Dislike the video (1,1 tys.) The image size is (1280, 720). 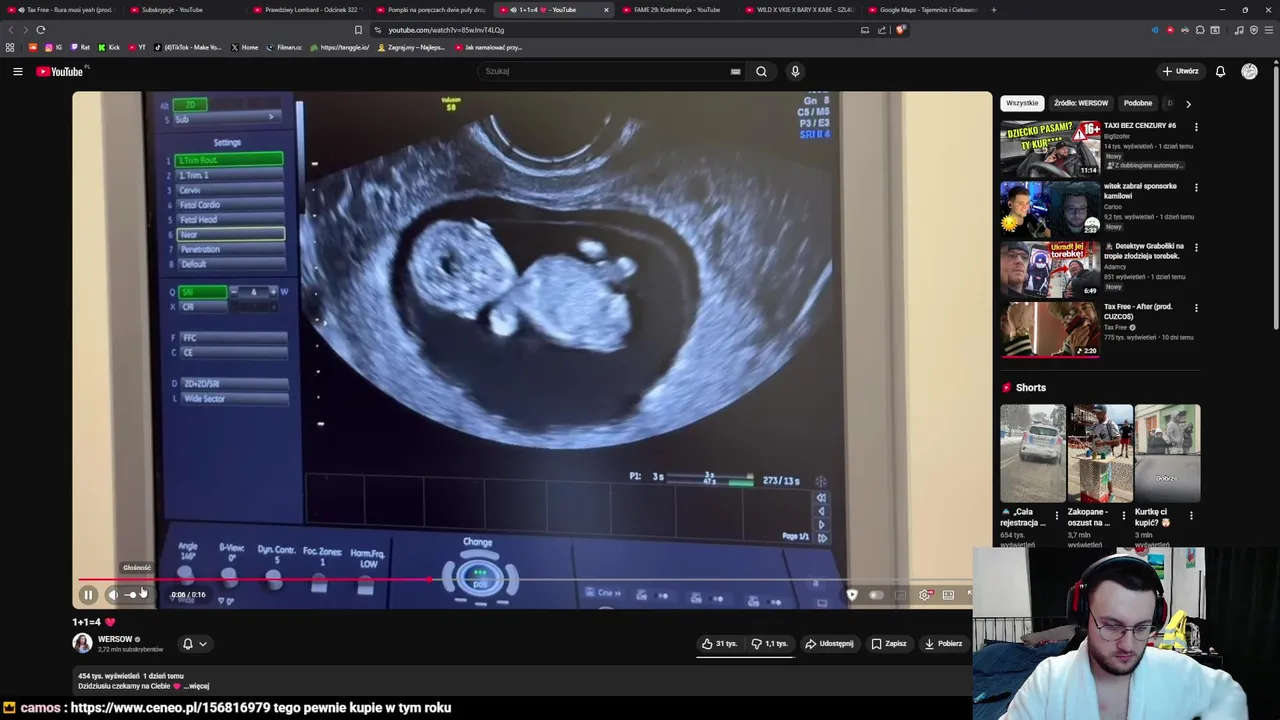pos(770,644)
